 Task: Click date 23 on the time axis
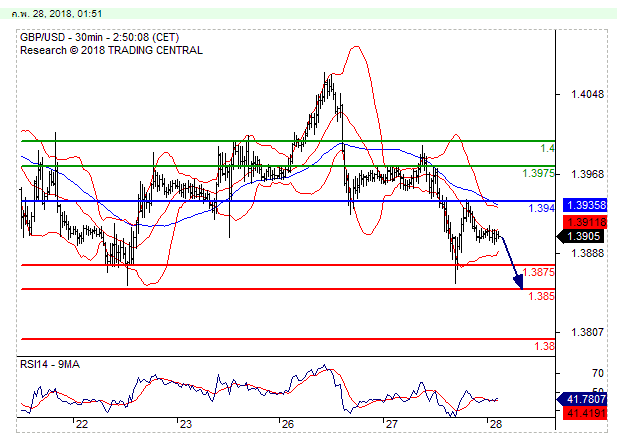pos(183,424)
